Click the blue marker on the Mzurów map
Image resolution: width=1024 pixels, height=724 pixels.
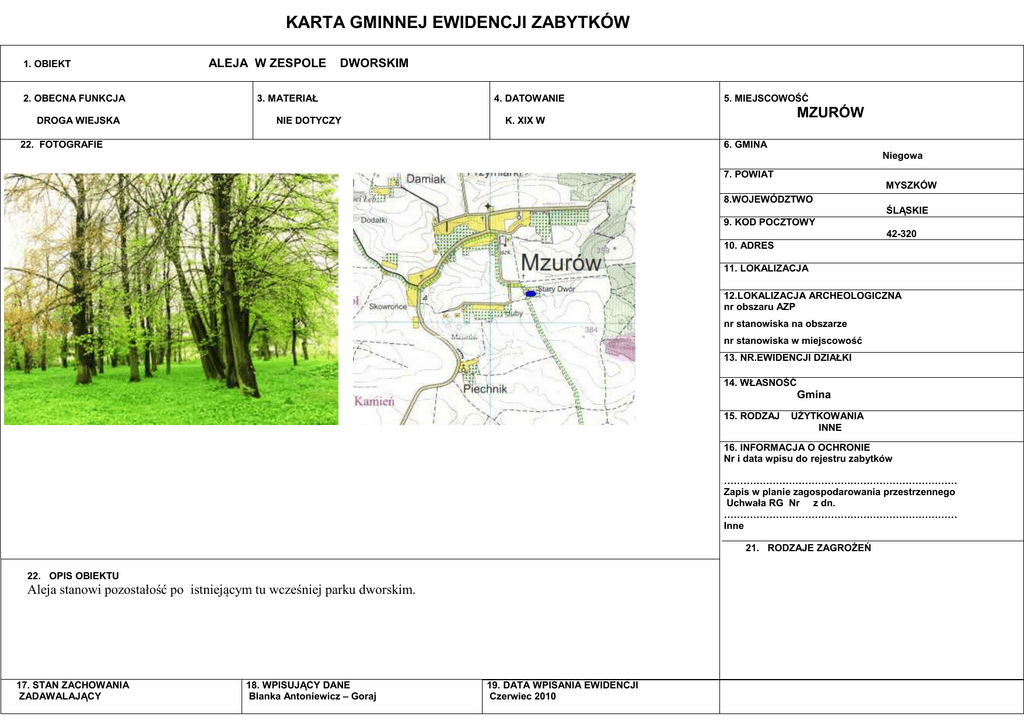coord(530,294)
